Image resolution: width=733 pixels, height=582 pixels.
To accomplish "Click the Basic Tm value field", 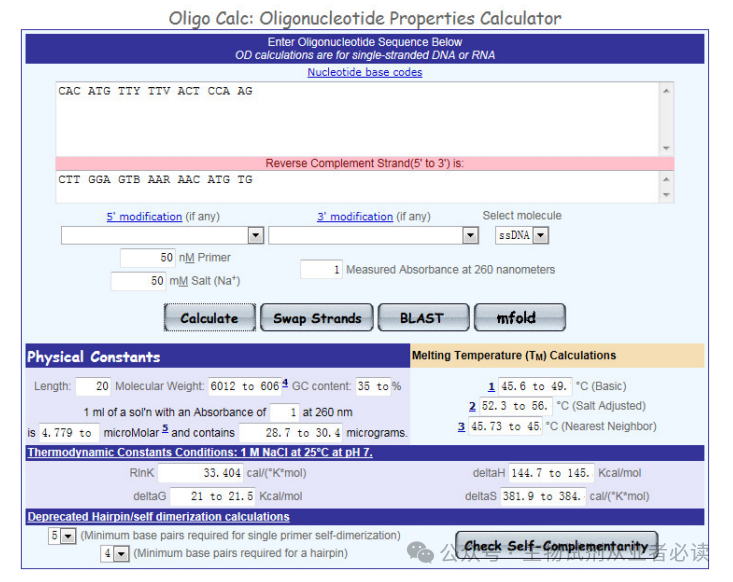I will [x=535, y=386].
